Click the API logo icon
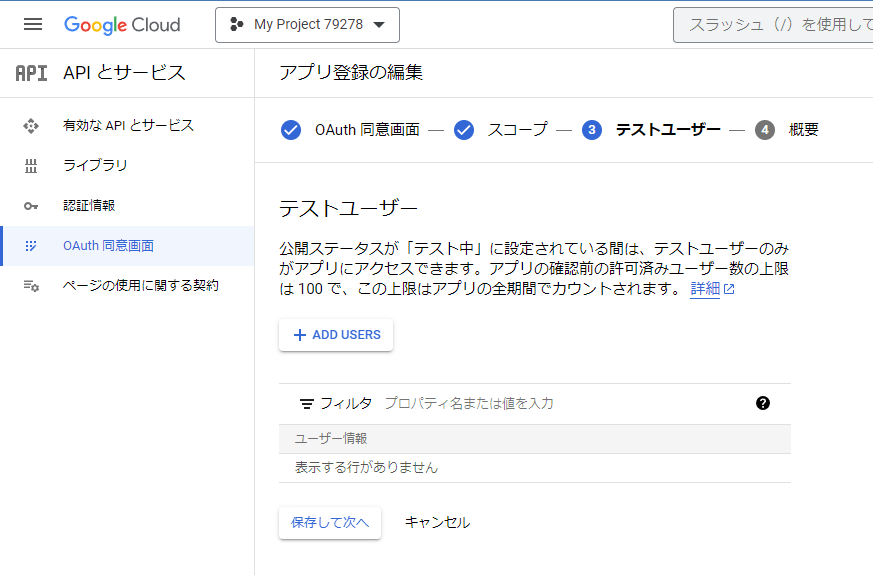The height and width of the screenshot is (575, 873). coord(31,73)
